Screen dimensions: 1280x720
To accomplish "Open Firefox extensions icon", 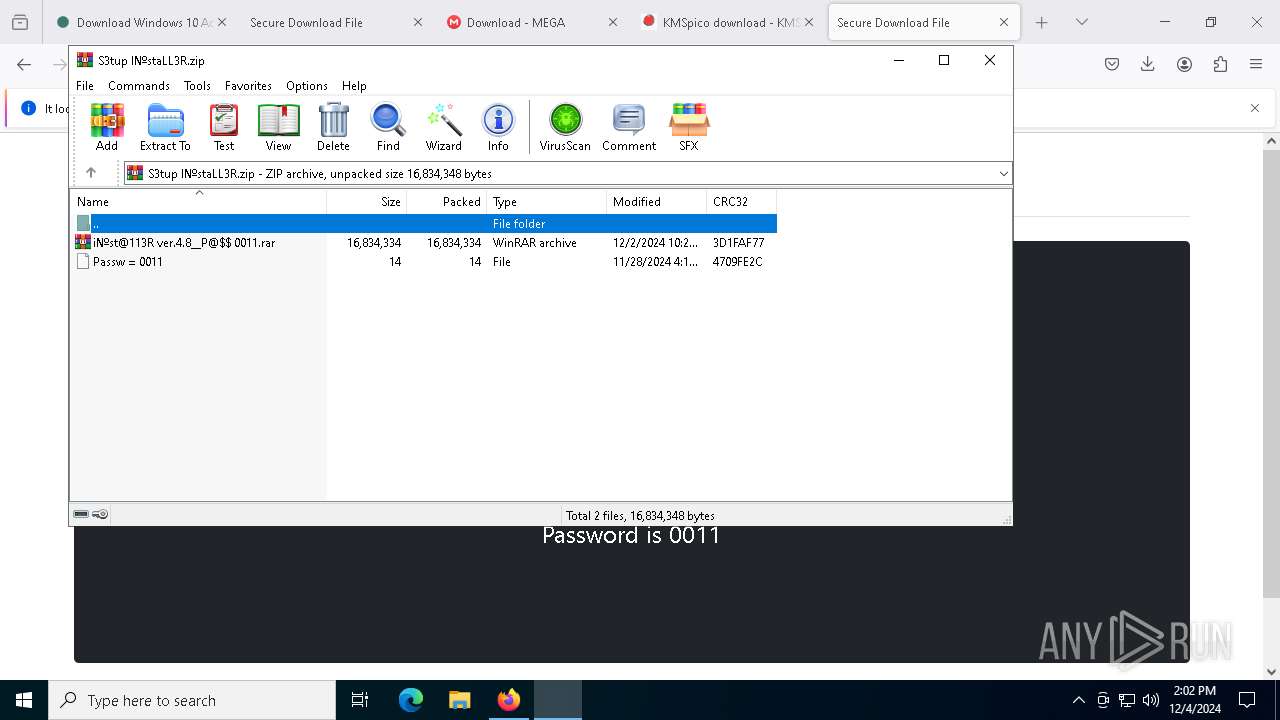I will coord(1220,64).
